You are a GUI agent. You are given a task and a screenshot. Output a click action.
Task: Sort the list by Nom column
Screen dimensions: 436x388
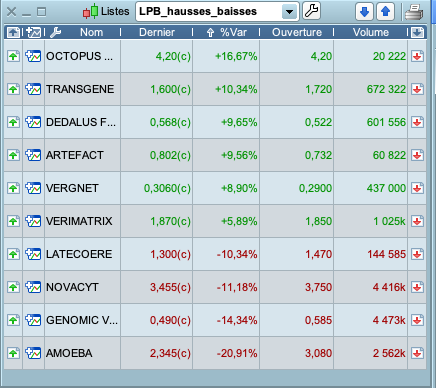pos(91,32)
